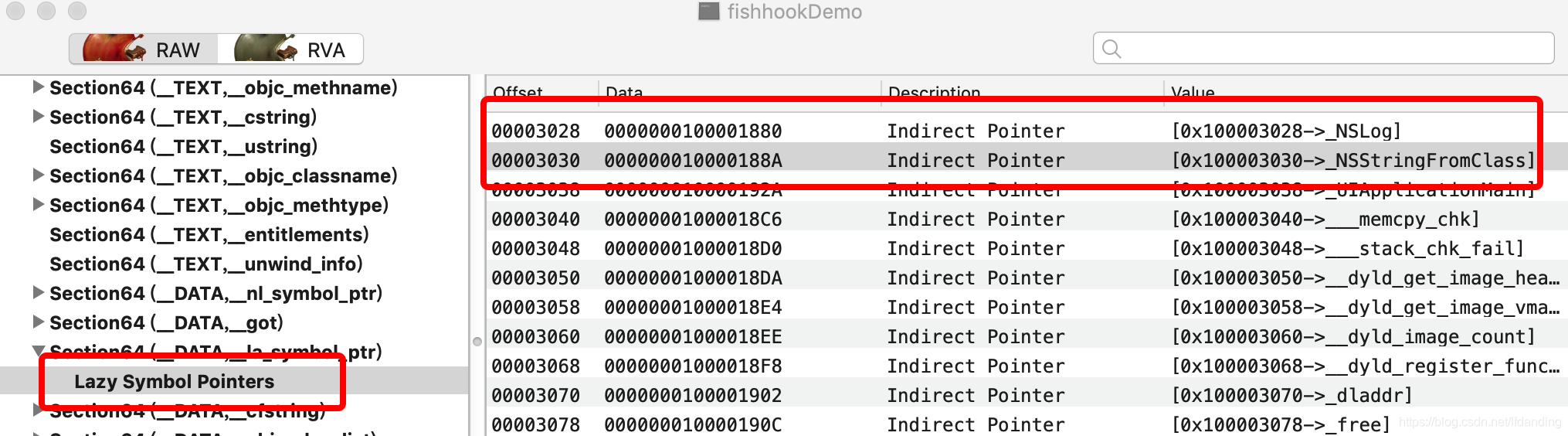The height and width of the screenshot is (436, 1568).
Task: Expand Section64 (__TEXT,__cstring)
Action: (37, 117)
